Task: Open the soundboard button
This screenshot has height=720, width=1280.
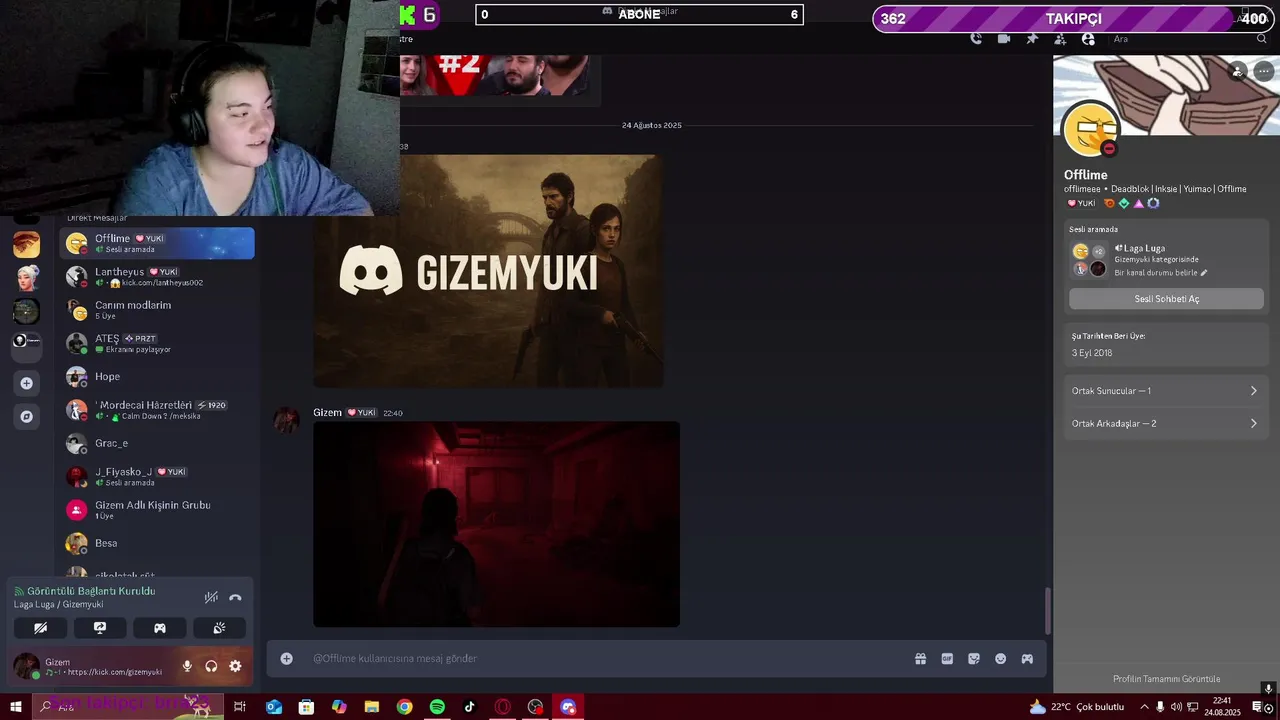Action: click(x=219, y=628)
